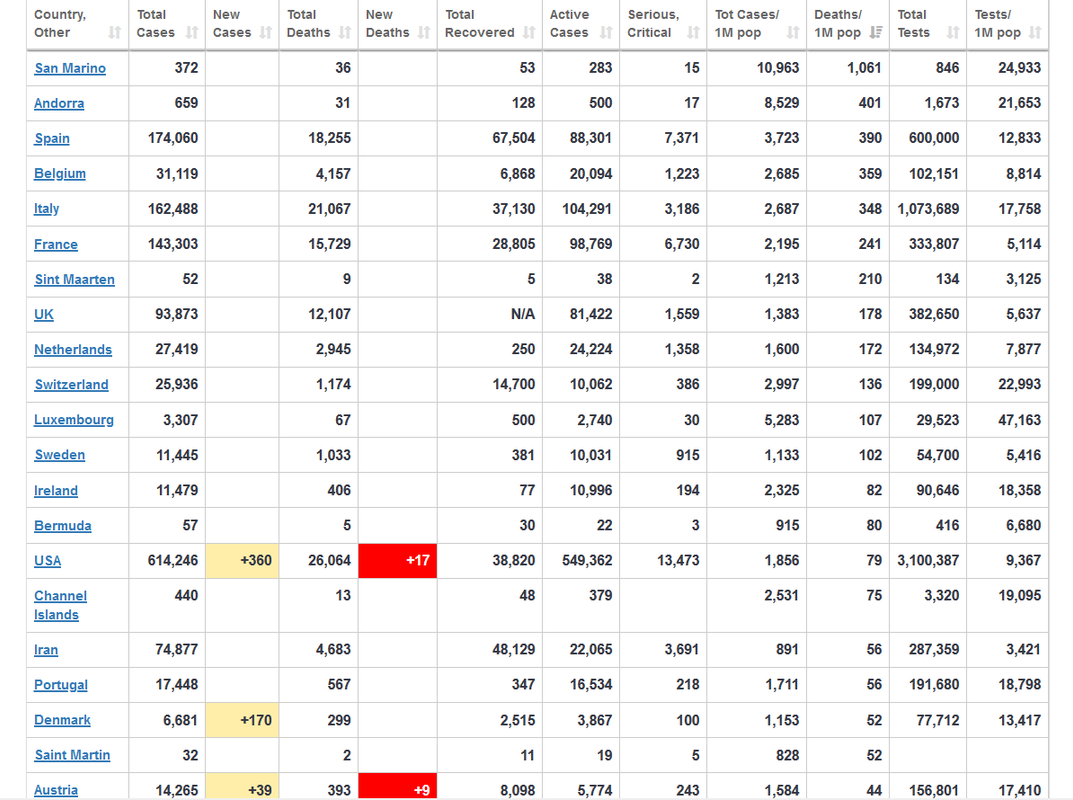Viewport: 1073px width, 800px height.
Task: Click UK total recovered N/A cell
Action: (523, 314)
